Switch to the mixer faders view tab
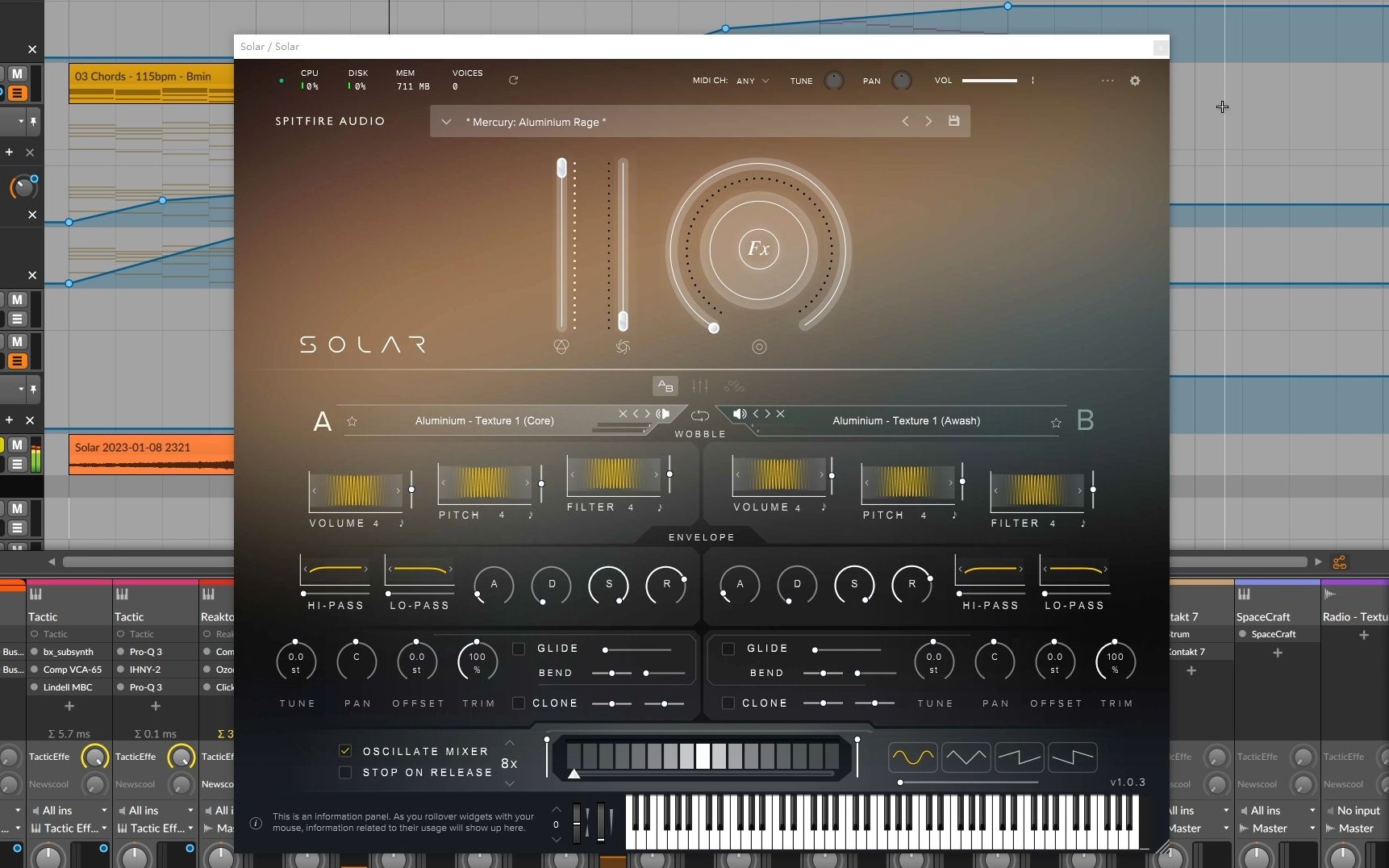This screenshot has width=1389, height=868. (x=700, y=386)
